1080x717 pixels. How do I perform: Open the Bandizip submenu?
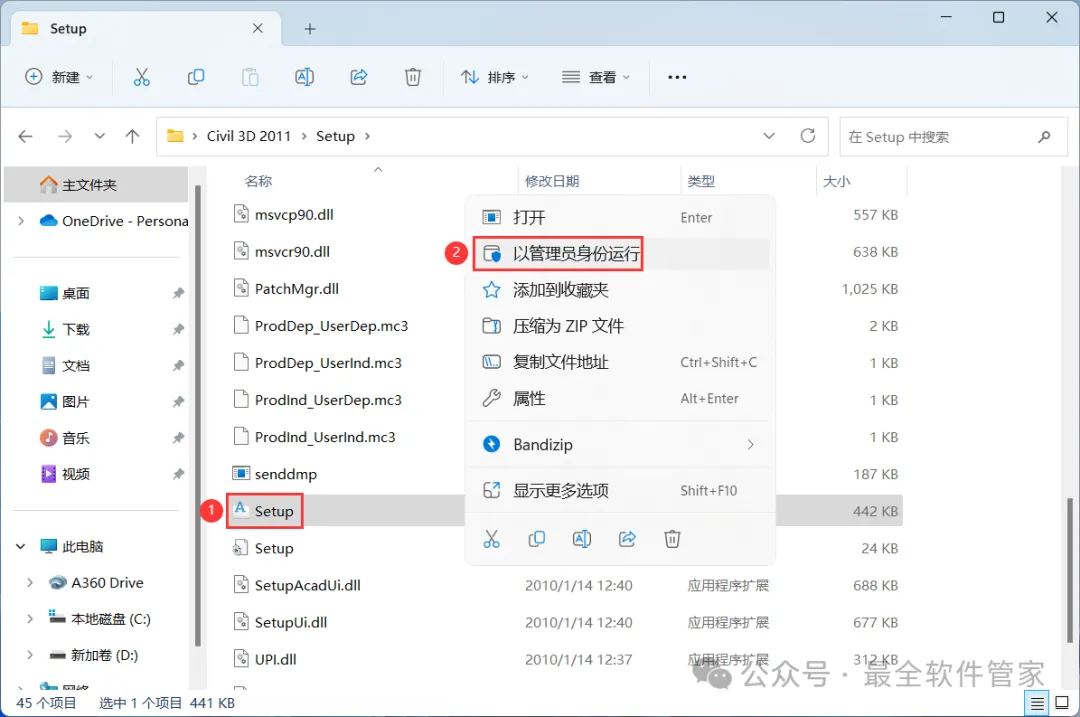[620, 444]
